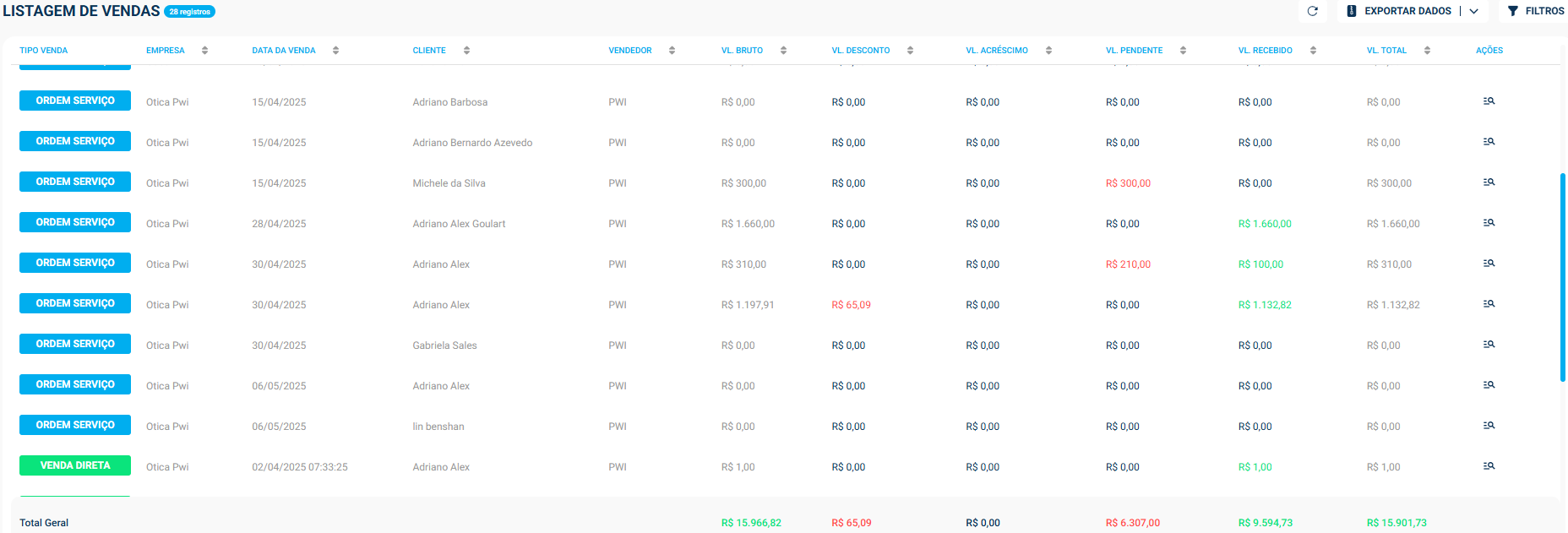
Task: Click discount value R$ 65,09 in Adriano Alex row
Action: pyautogui.click(x=851, y=305)
